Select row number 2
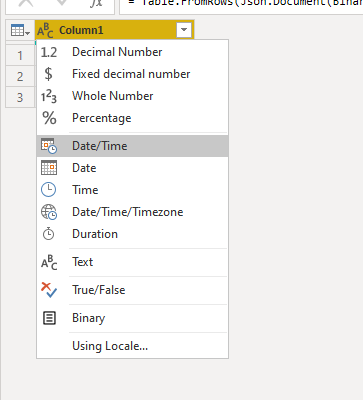Viewport: 363px width, 400px height. click(20, 76)
